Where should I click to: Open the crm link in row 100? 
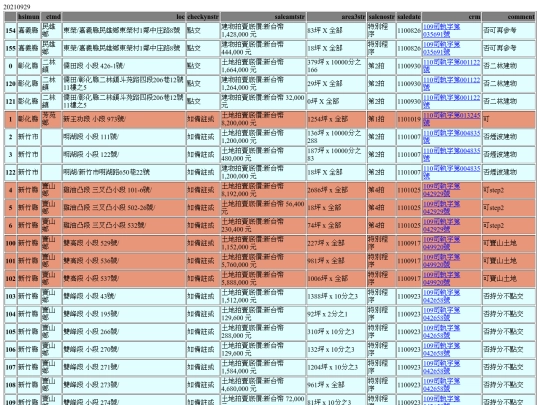click(x=441, y=243)
